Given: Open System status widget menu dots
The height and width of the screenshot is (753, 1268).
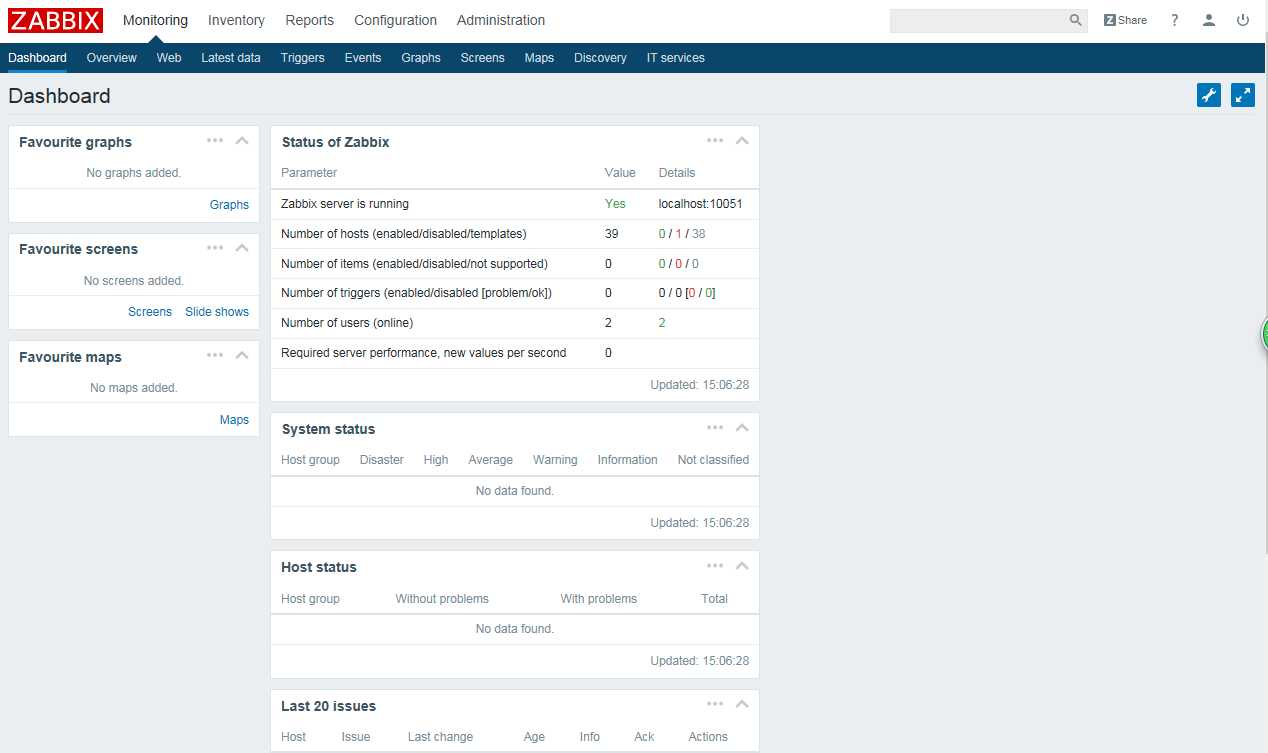Looking at the screenshot, I should 715,427.
